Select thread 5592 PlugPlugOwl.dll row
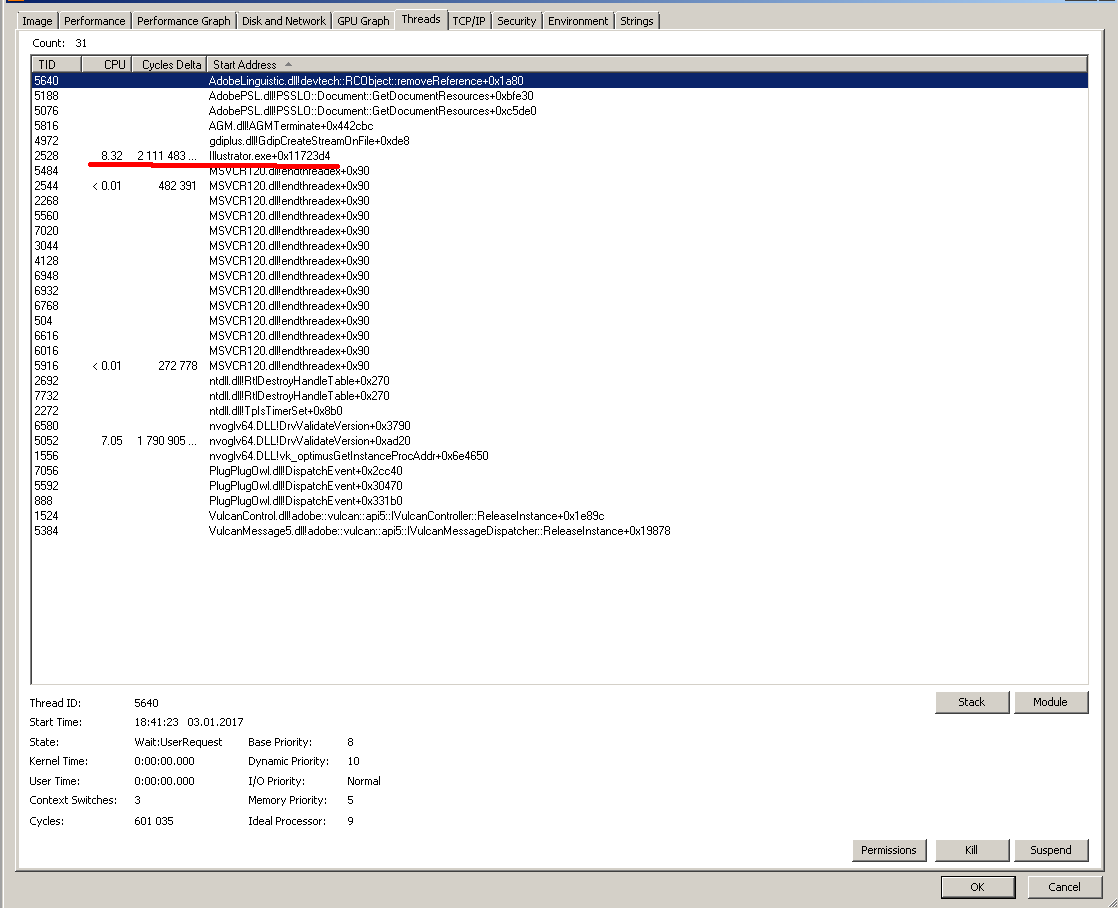Screen dimensions: 1118x908 [x=560, y=485]
